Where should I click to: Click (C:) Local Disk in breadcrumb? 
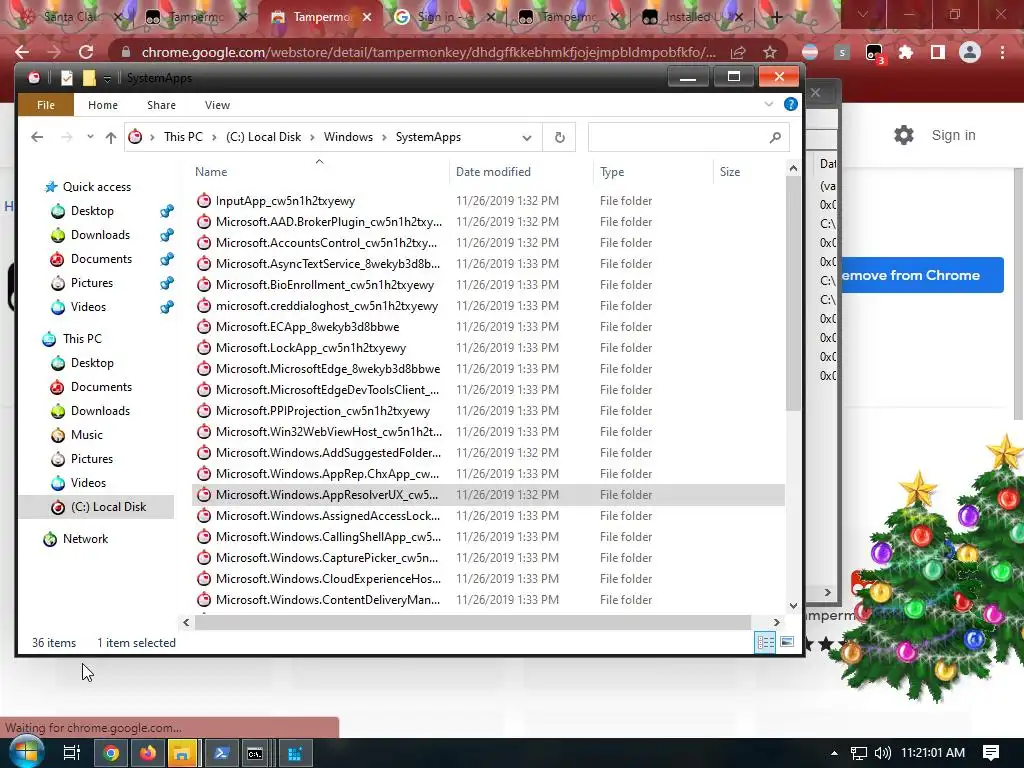coord(264,137)
